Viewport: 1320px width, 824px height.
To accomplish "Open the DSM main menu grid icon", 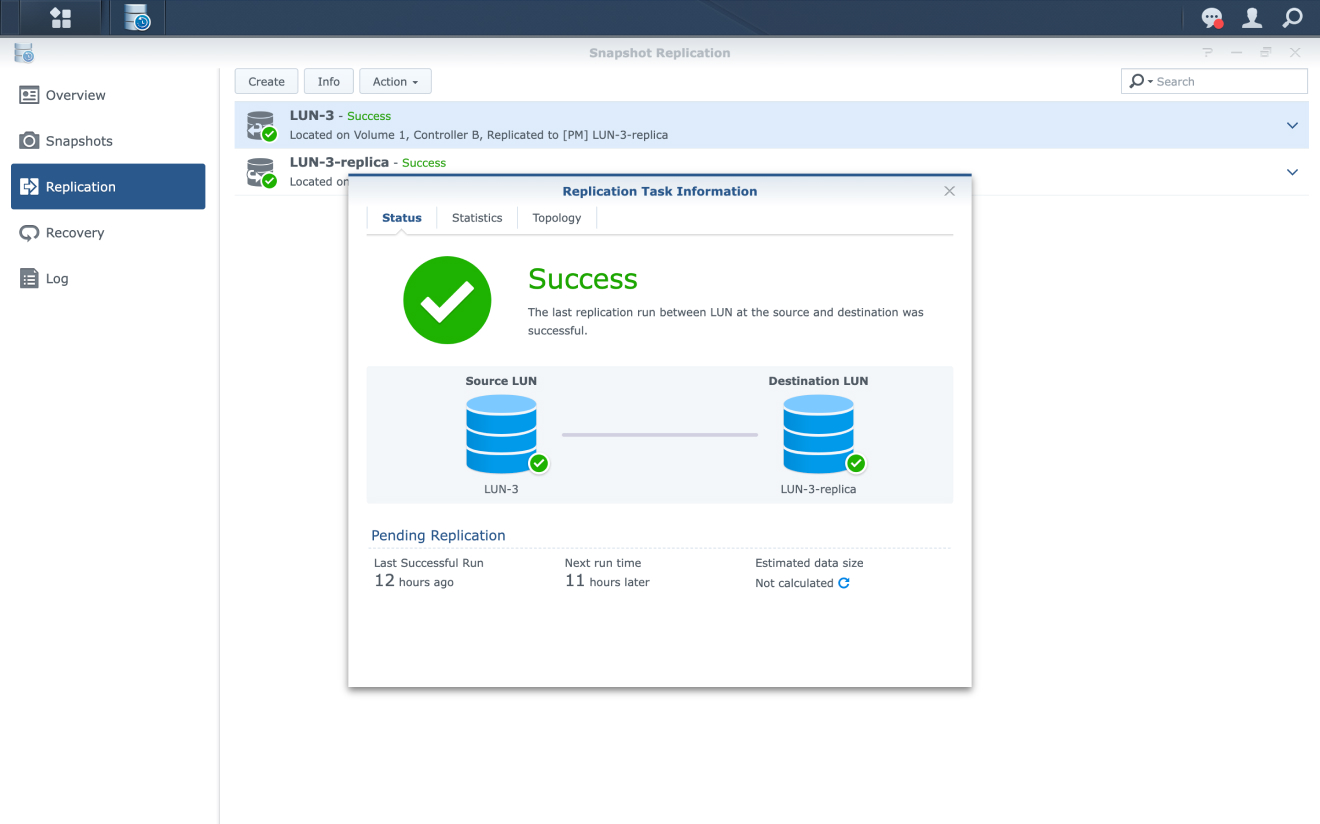I will point(60,18).
